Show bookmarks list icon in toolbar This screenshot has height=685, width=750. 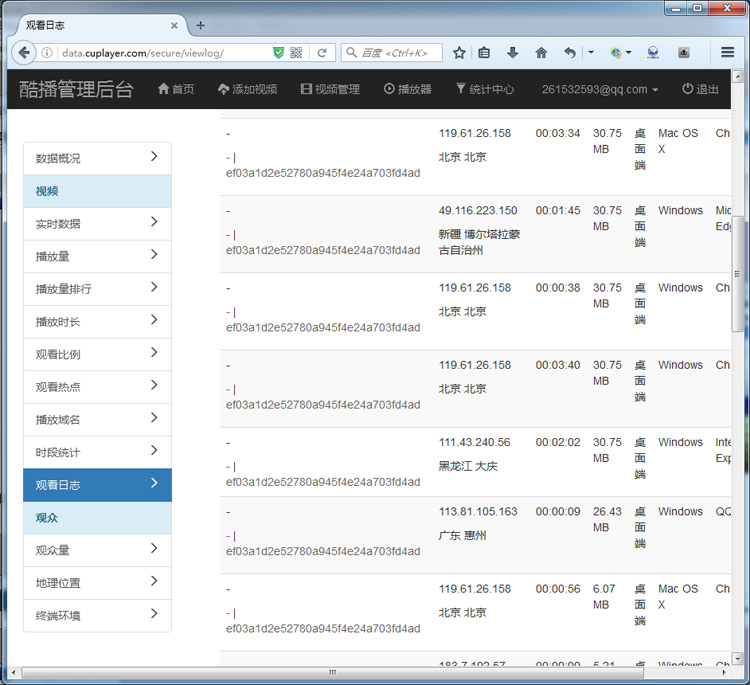point(484,53)
